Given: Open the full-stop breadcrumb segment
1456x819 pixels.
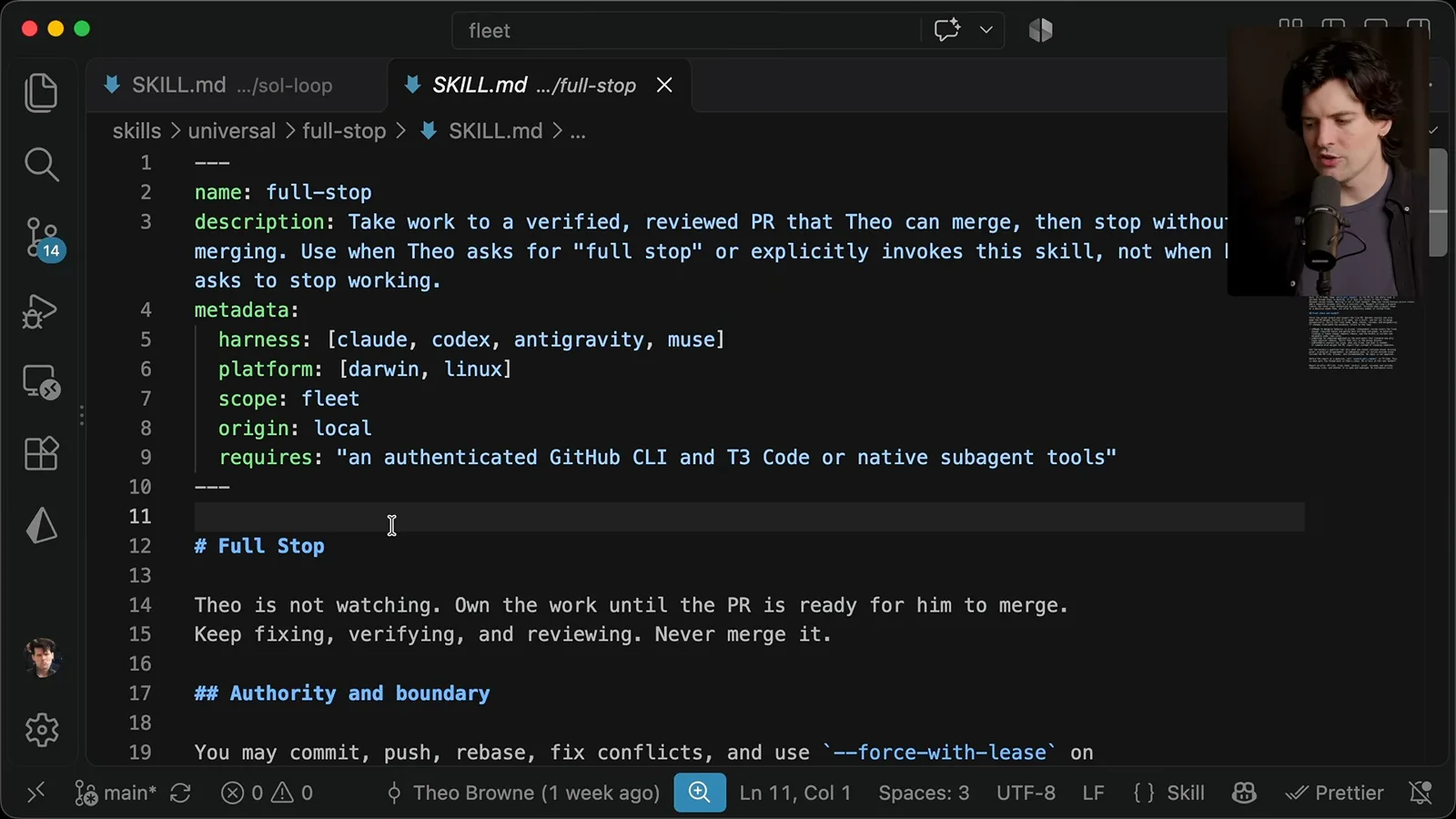Looking at the screenshot, I should [x=344, y=131].
